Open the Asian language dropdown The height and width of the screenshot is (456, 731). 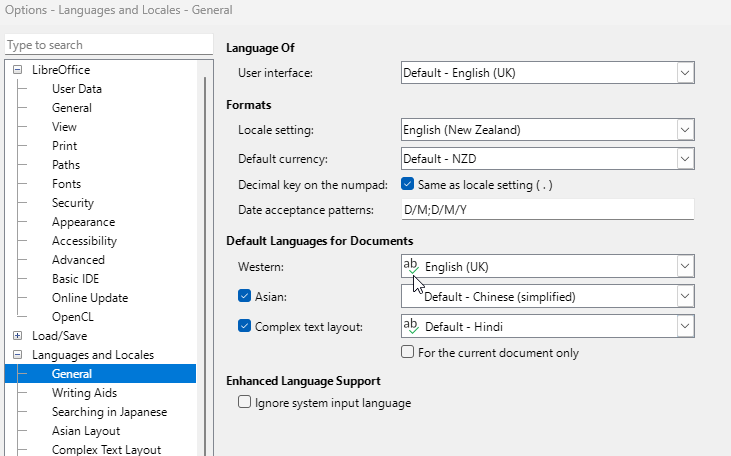pos(685,296)
